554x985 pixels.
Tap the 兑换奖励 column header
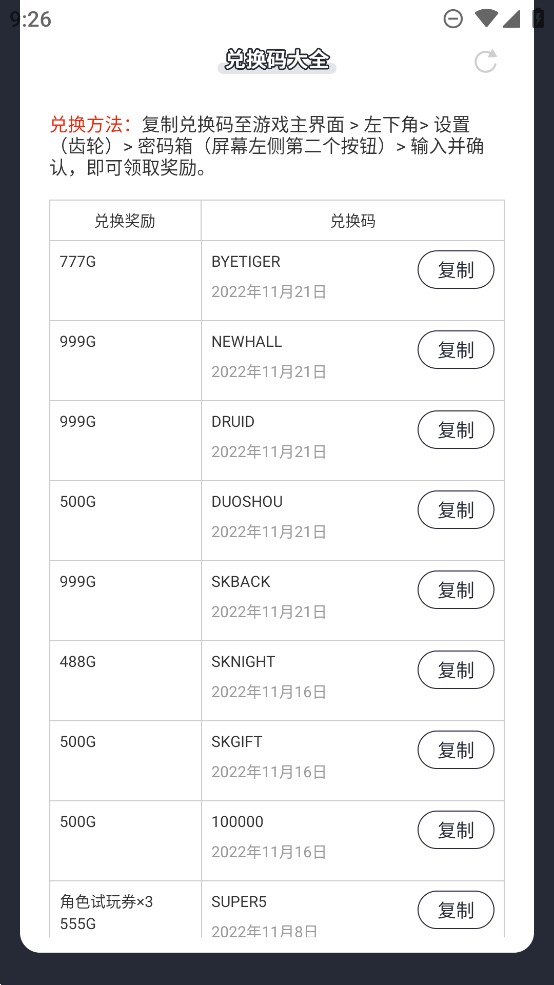[124, 221]
